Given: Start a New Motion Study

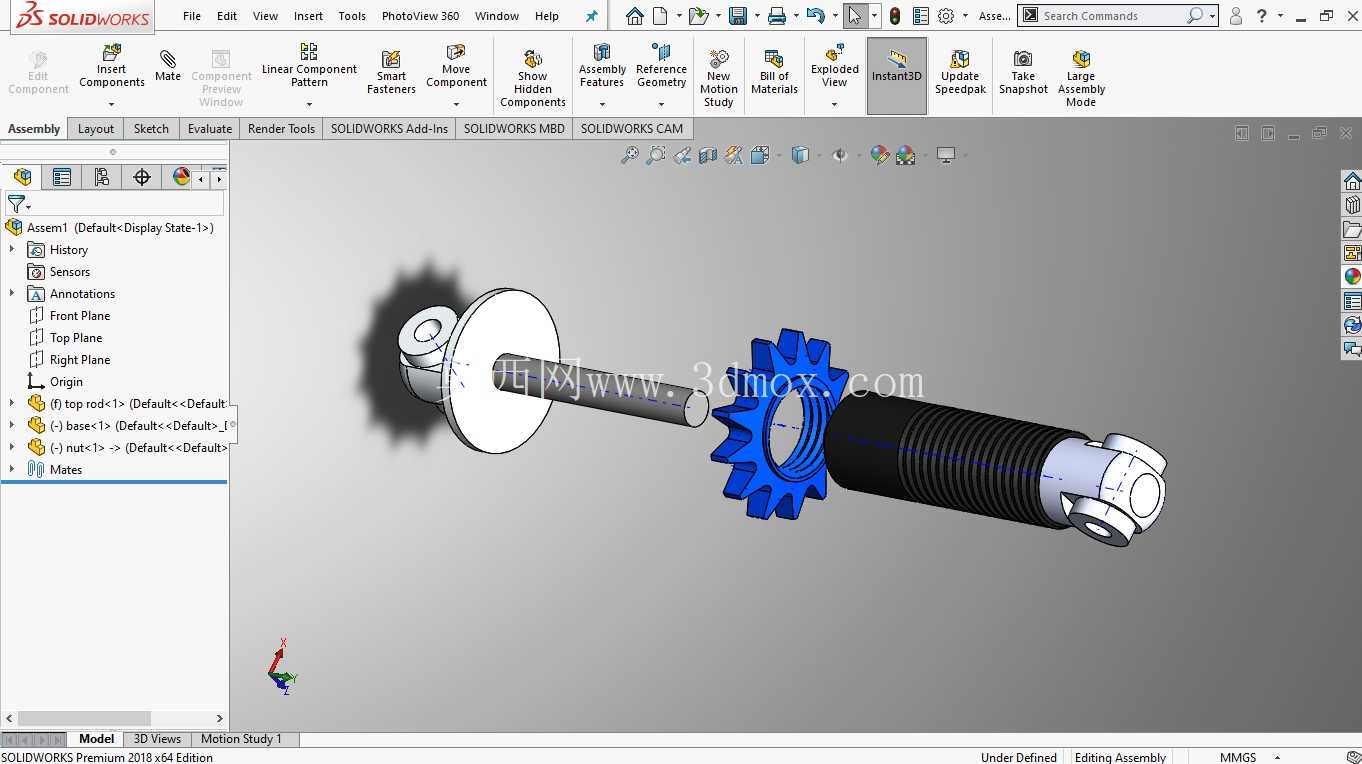Looking at the screenshot, I should pos(718,78).
